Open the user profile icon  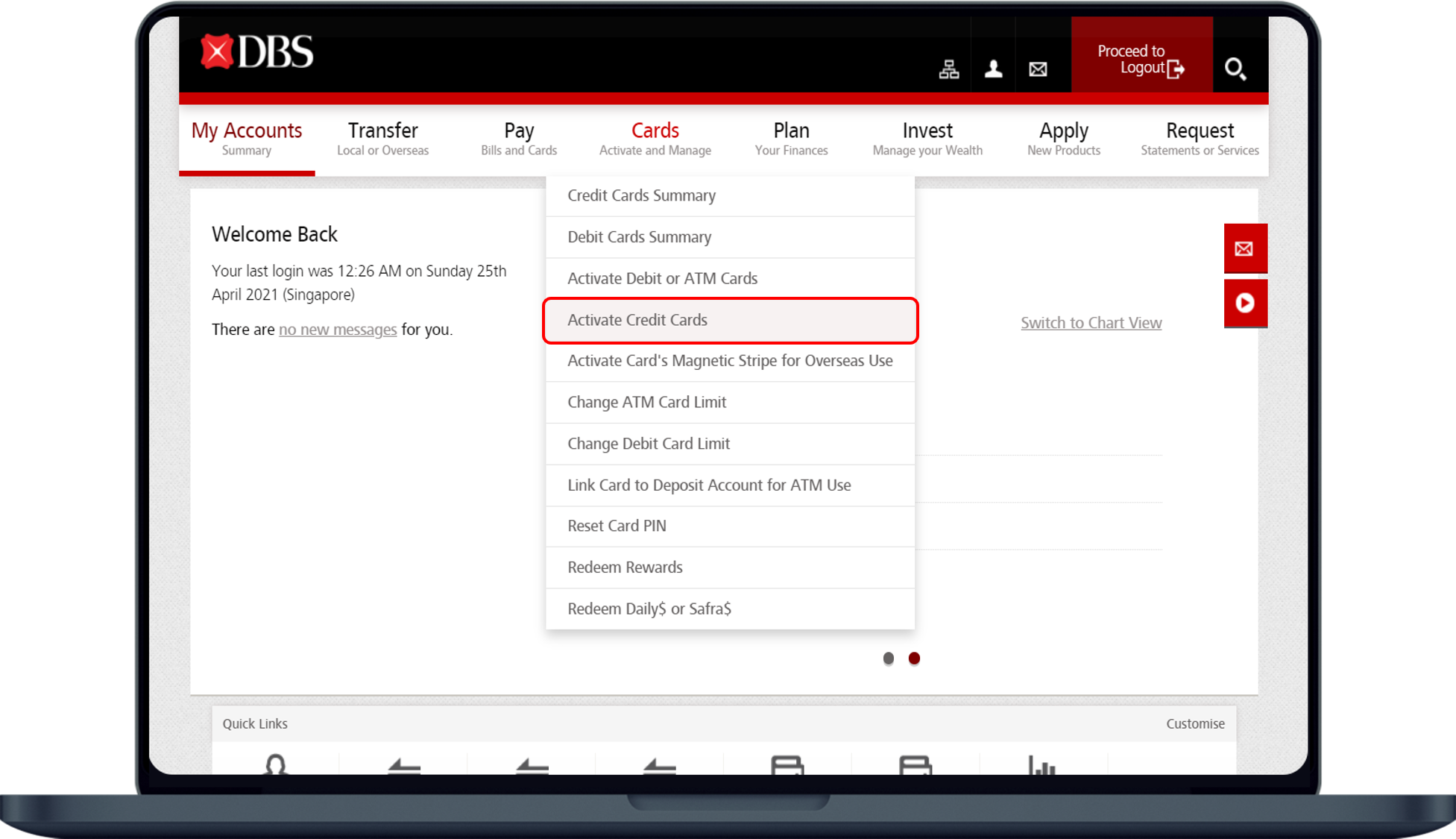point(993,69)
